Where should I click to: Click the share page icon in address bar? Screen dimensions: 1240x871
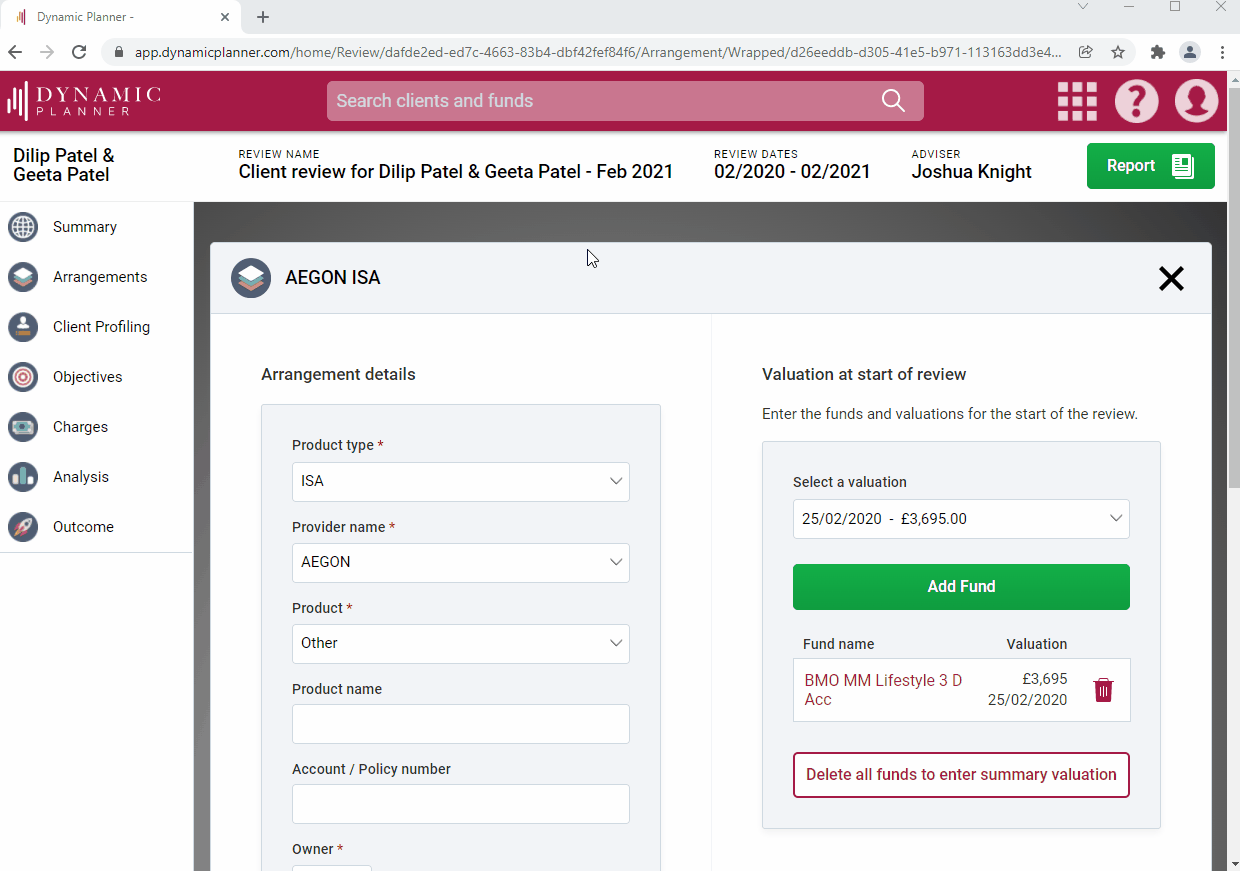click(x=1086, y=52)
